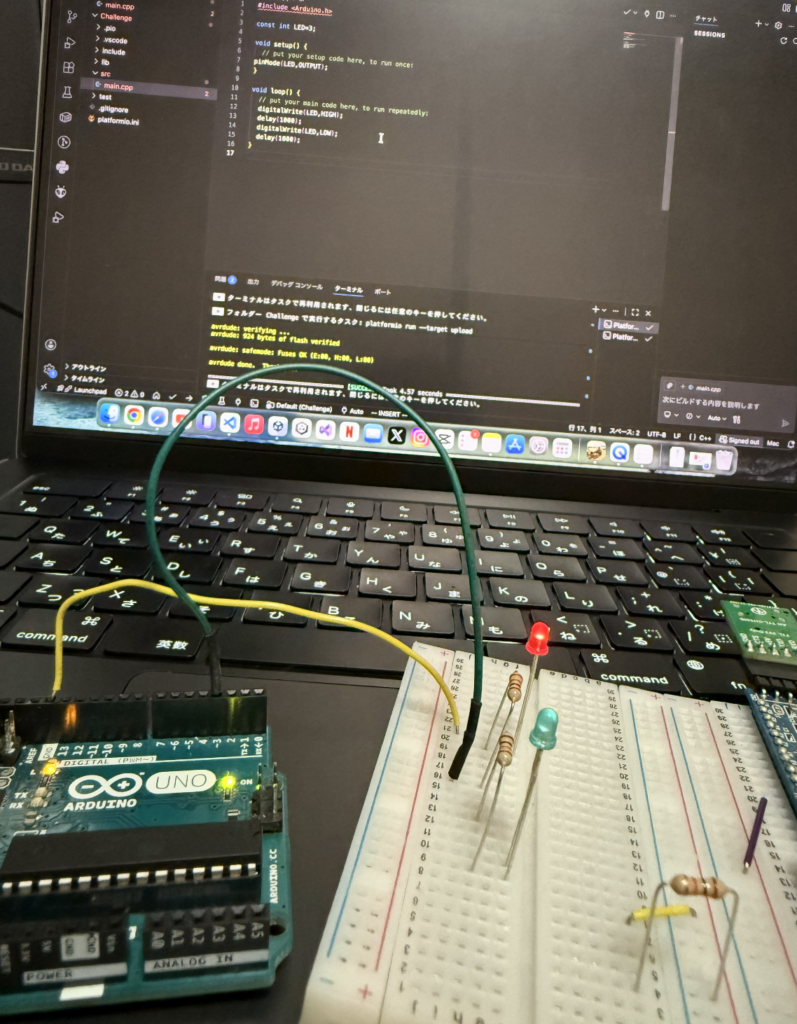Viewport: 797px width, 1024px height.
Task: Open the Testing flask icon
Action: (66, 91)
